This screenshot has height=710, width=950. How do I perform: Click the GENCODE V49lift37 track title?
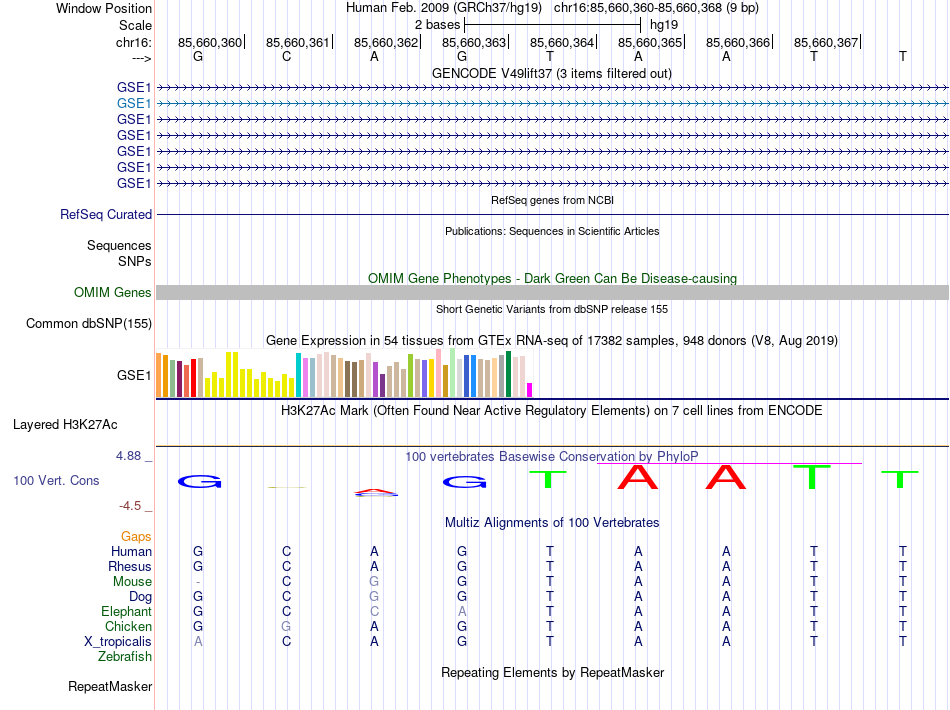(551, 73)
